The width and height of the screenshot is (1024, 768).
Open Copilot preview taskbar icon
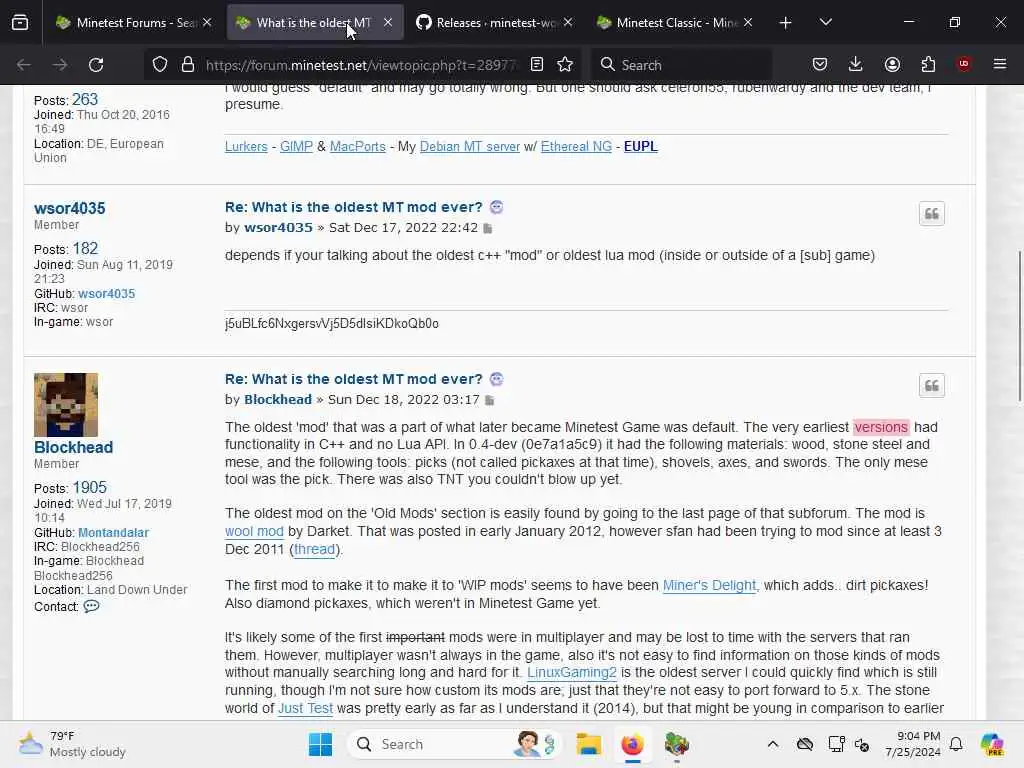(991, 744)
